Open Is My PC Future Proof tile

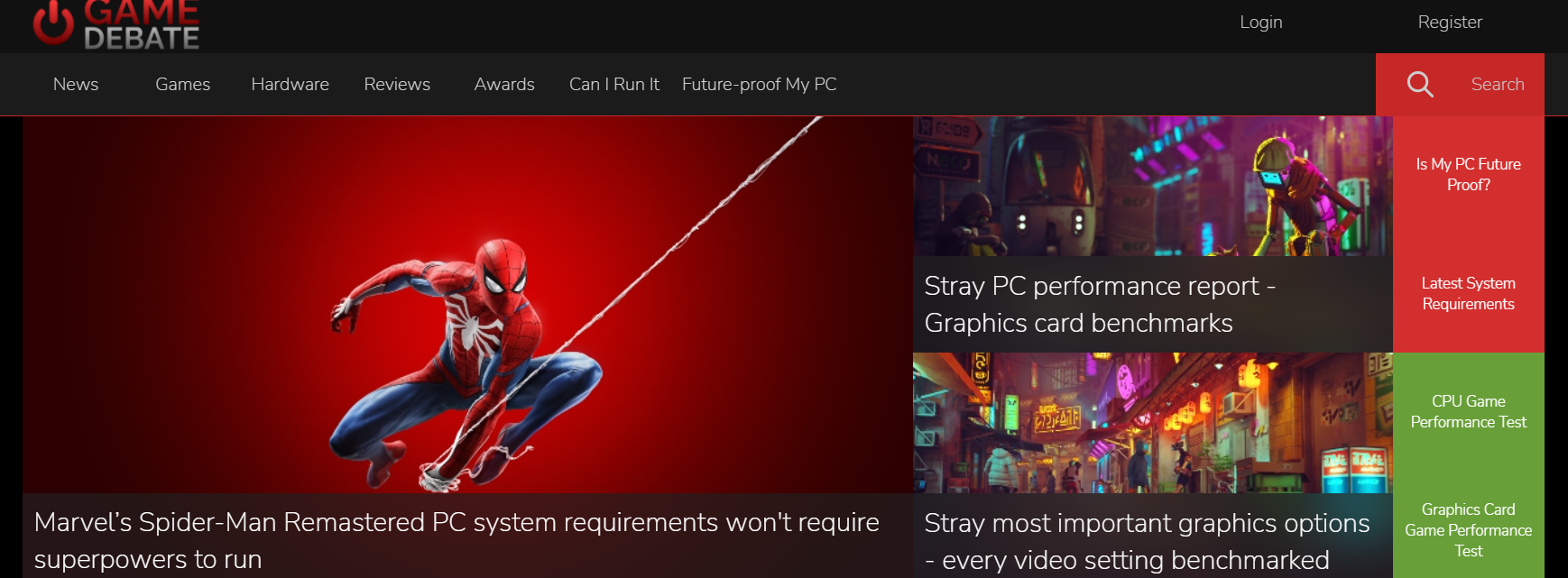click(1469, 174)
